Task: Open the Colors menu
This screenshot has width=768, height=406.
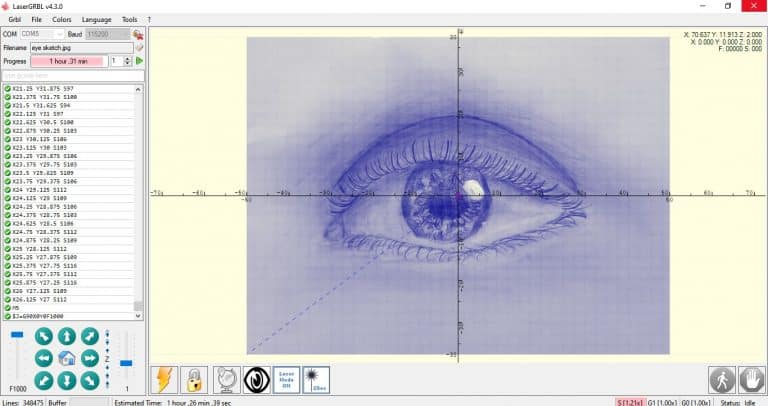Action: pos(62,19)
